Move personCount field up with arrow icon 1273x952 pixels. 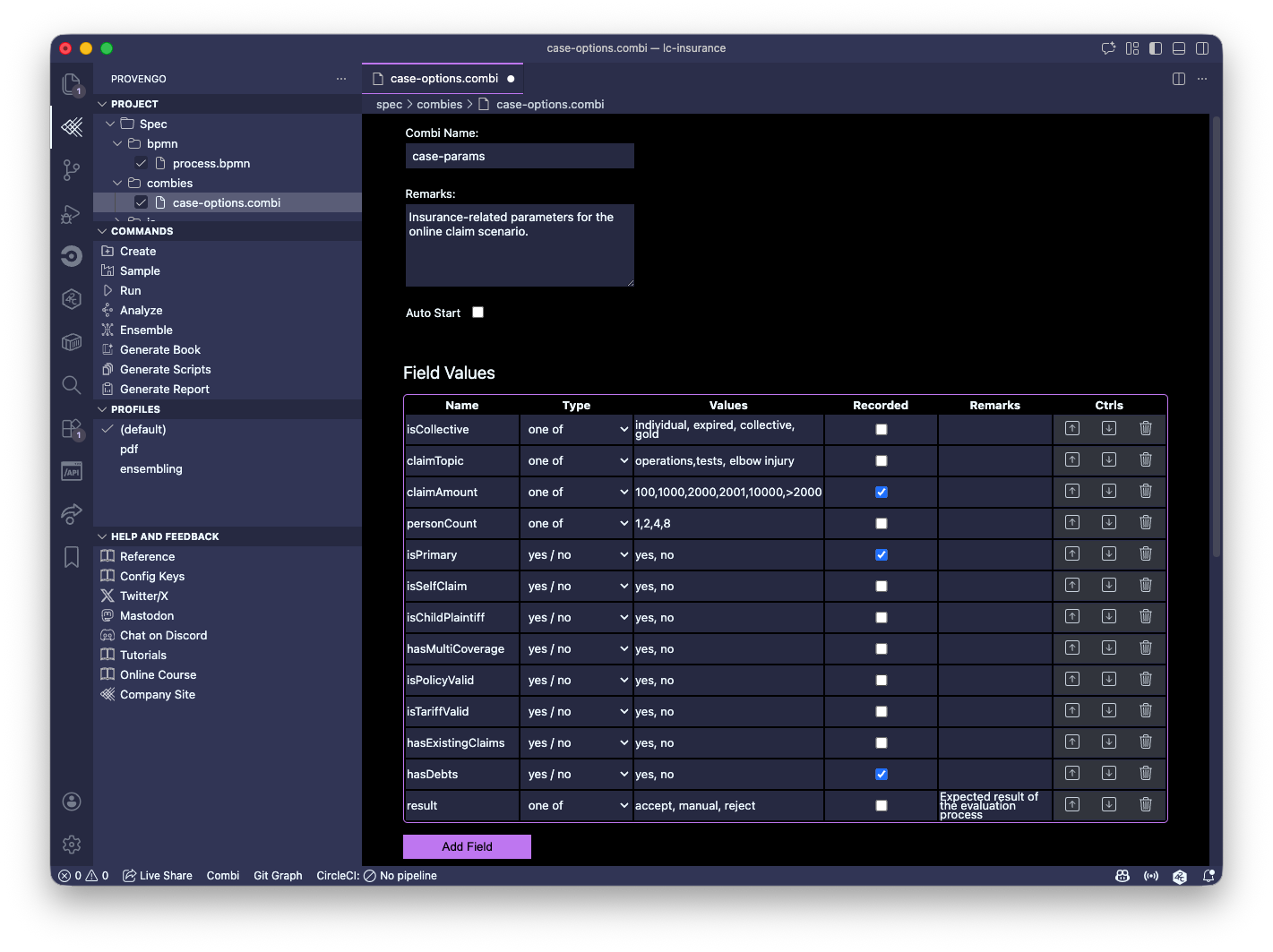click(1071, 523)
